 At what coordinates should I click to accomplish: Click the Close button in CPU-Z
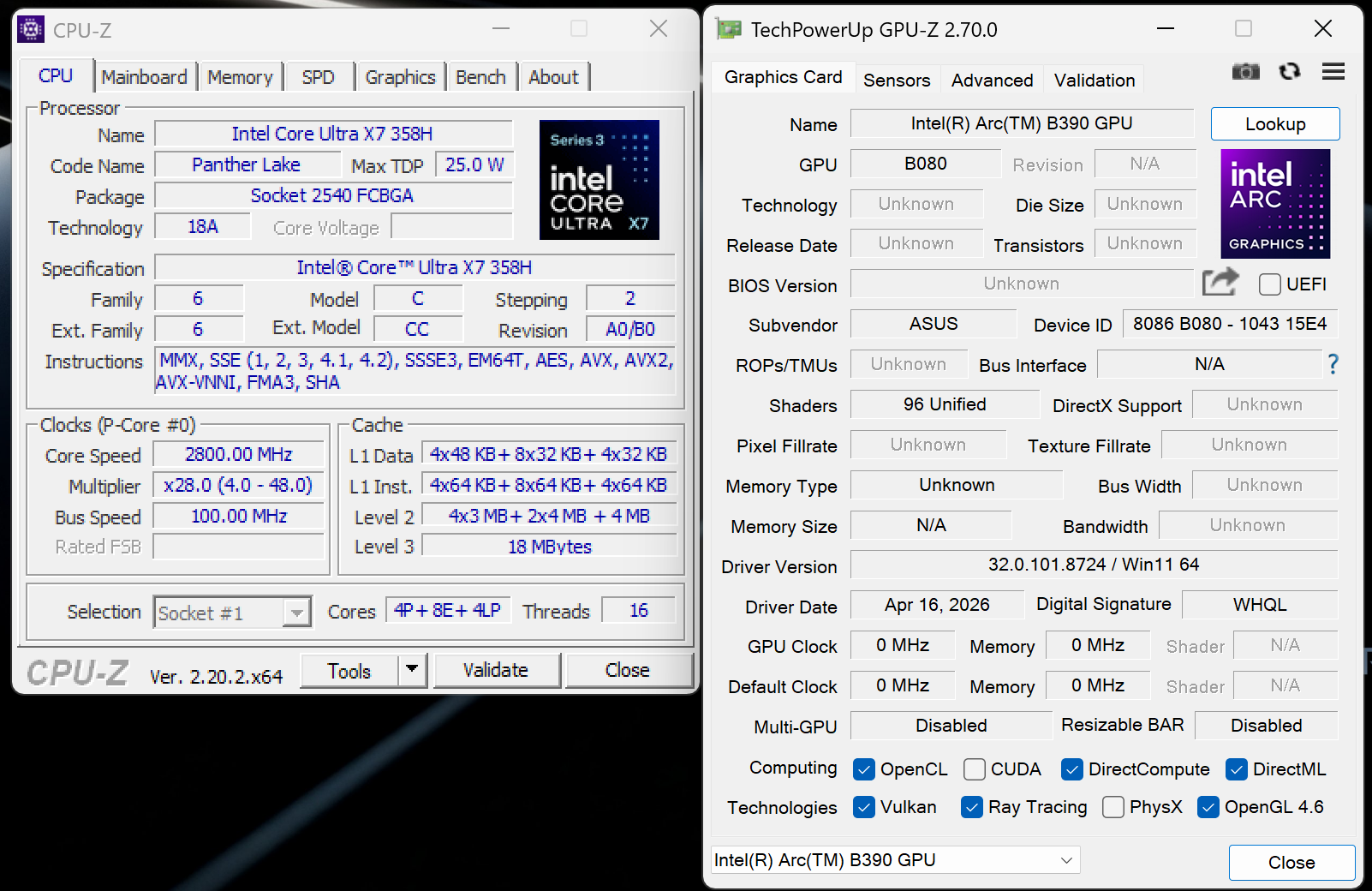[x=628, y=670]
